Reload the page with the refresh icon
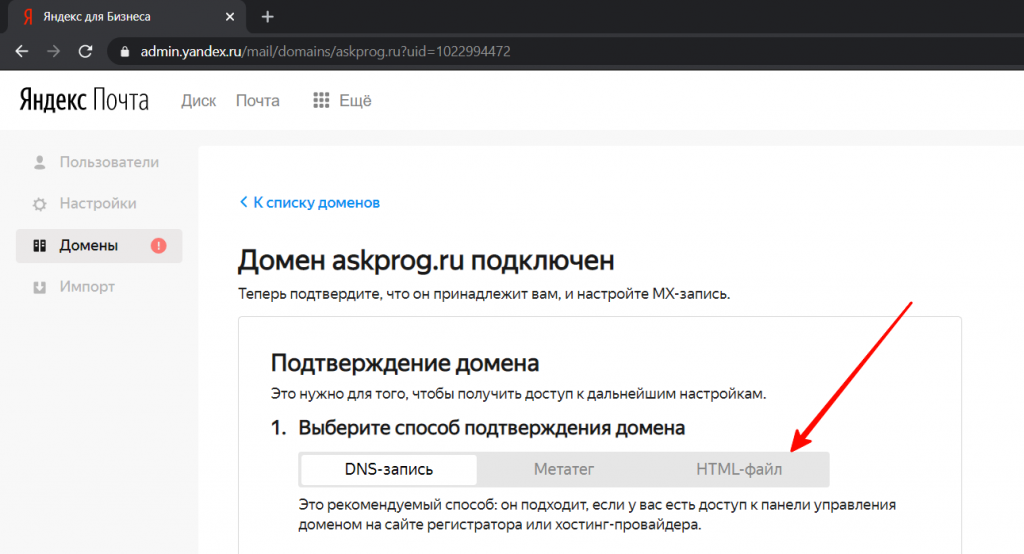 (86, 51)
